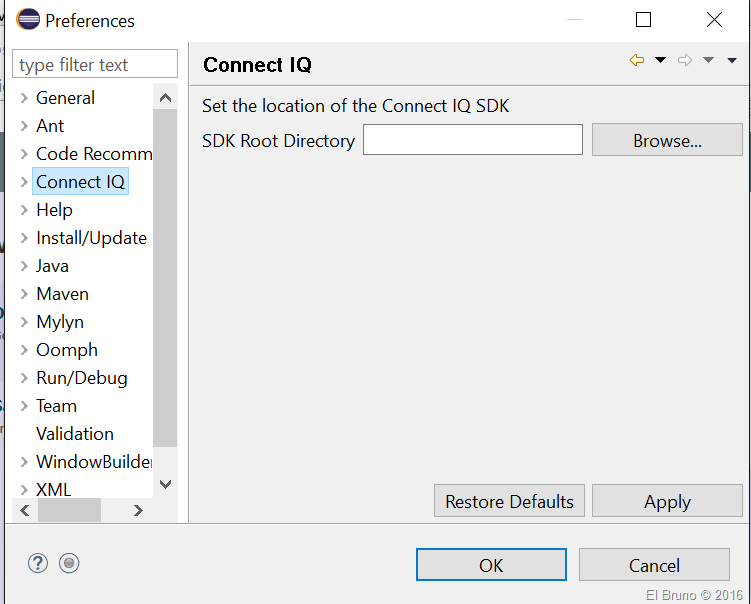Select Connect IQ in the tree

tap(80, 182)
